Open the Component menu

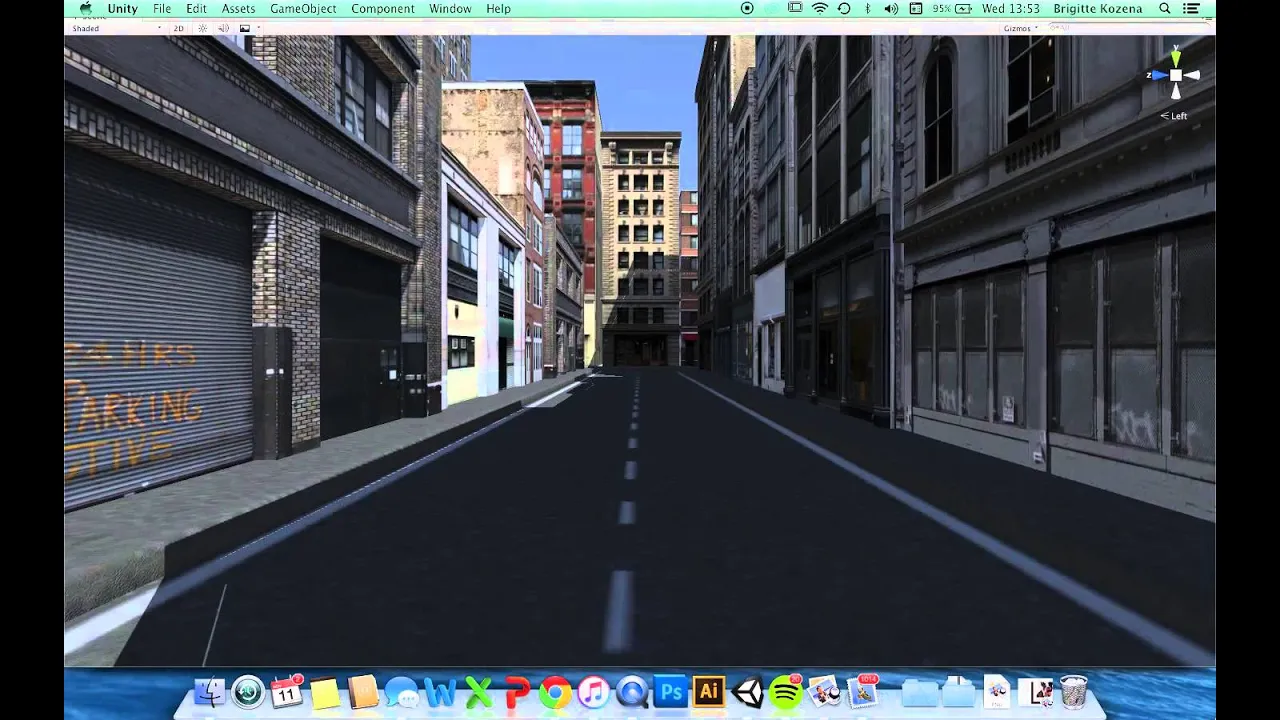pos(383,8)
